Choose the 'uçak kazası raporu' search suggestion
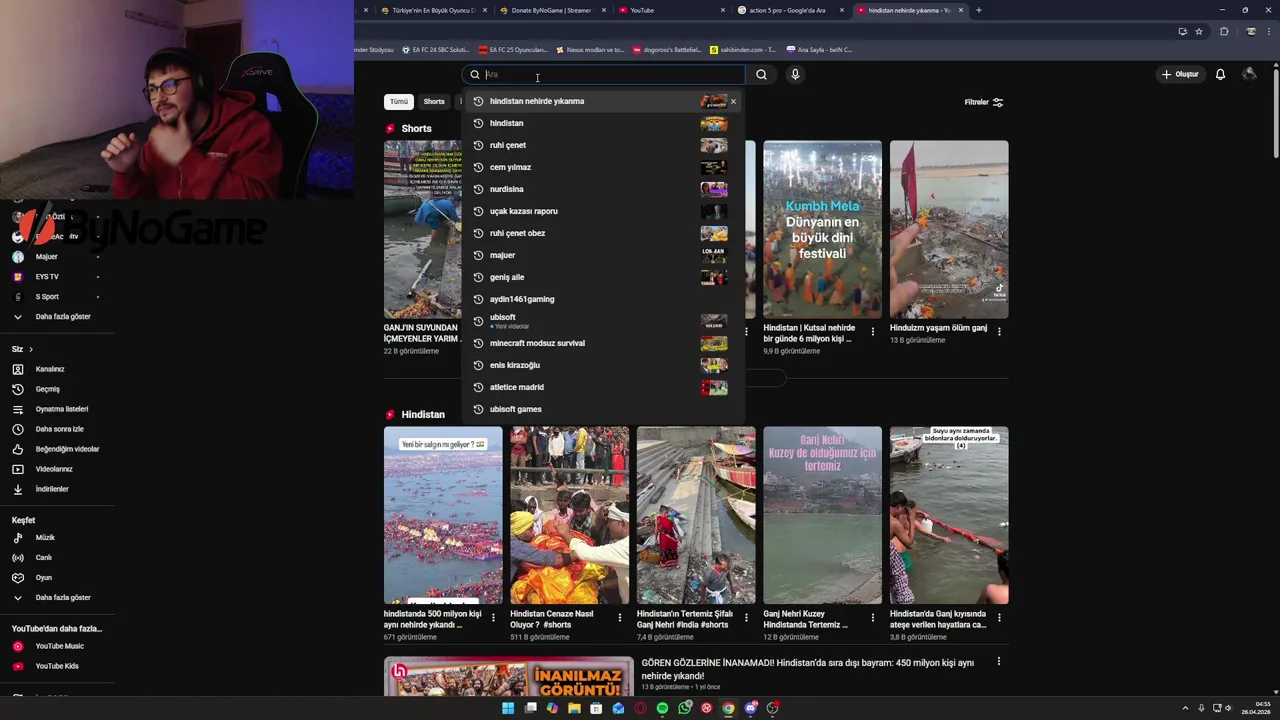 [604, 211]
